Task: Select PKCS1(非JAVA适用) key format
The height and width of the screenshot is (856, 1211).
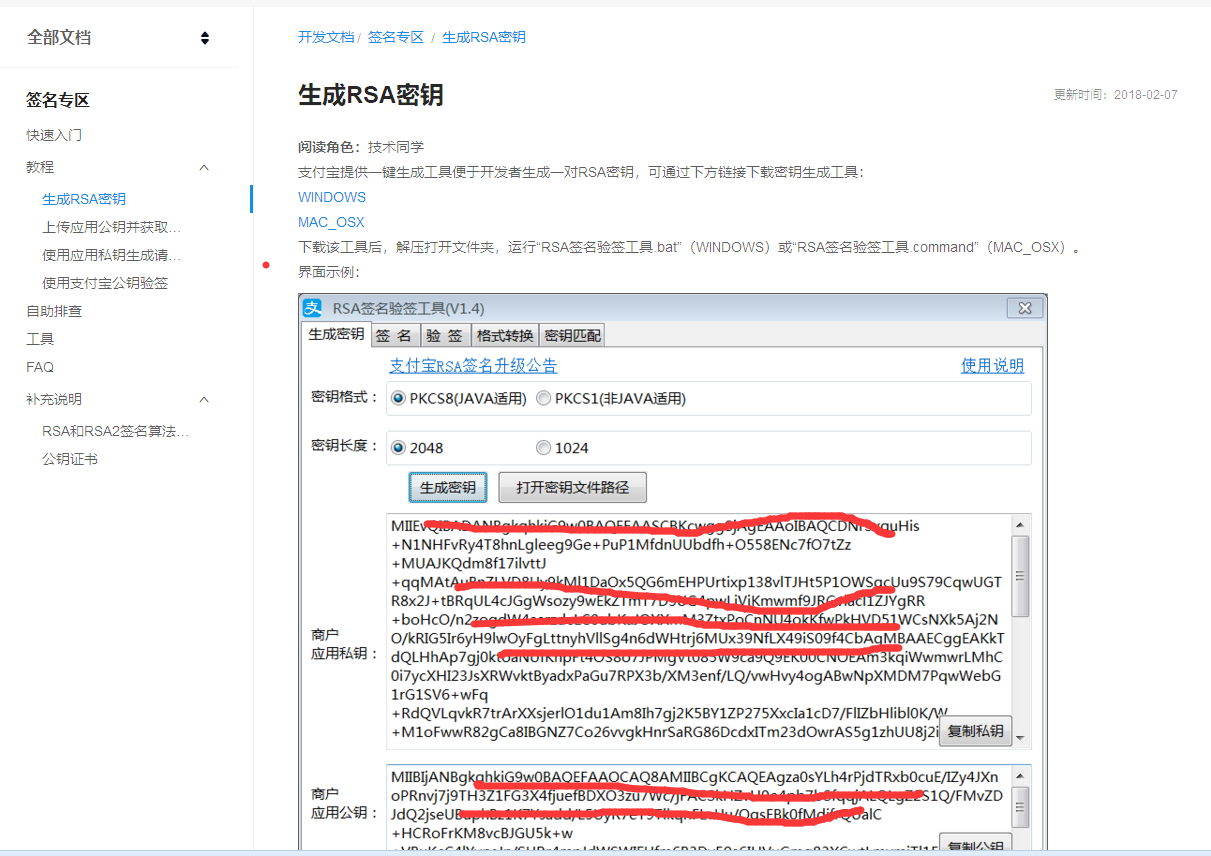Action: (543, 398)
